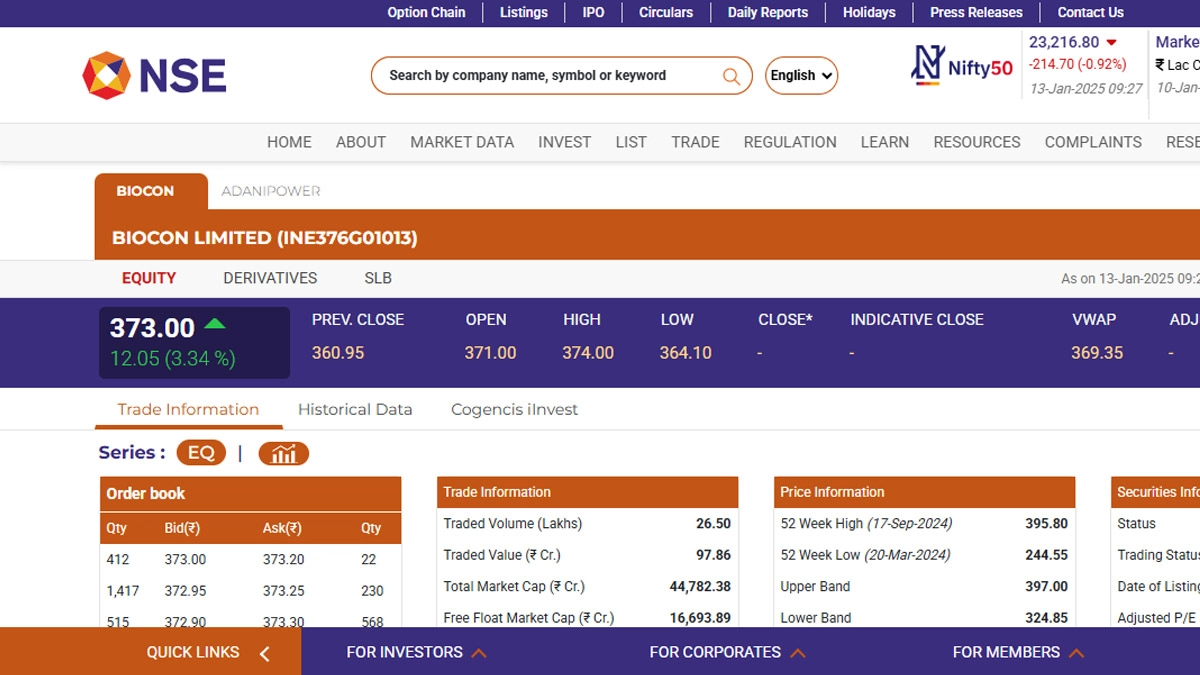Open the Derivatives tab
Screen dimensions: 1200x675
coord(270,278)
